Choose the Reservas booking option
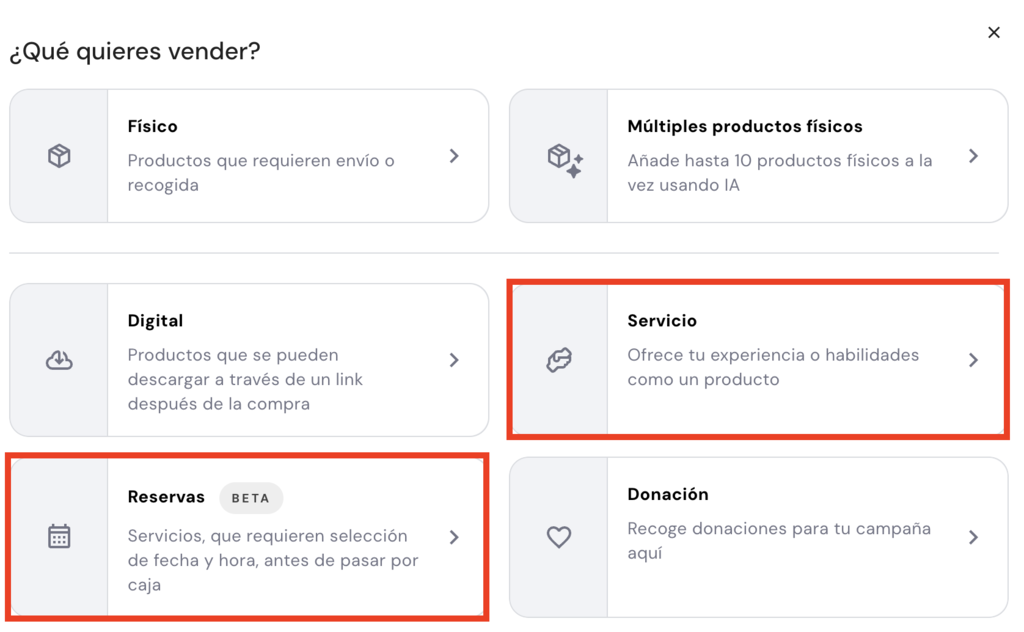The height and width of the screenshot is (632, 1024). [250, 536]
